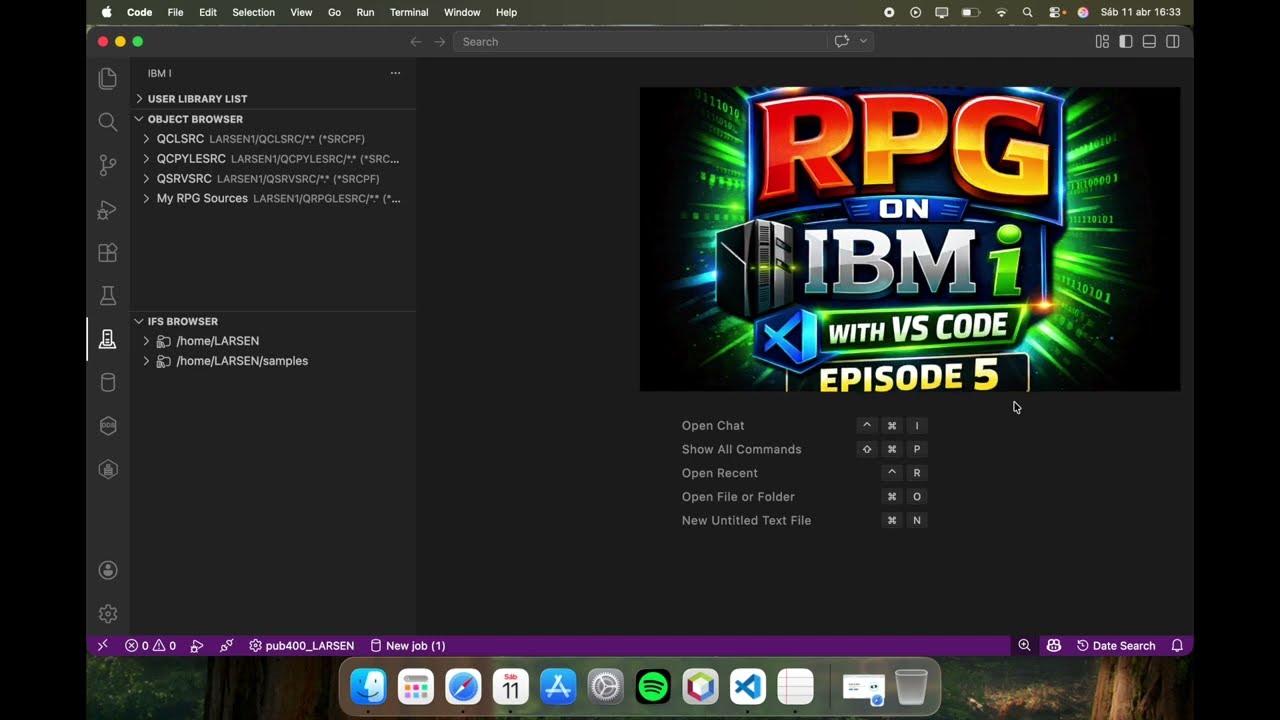
Task: Click Customize Layout icon in title bar
Action: coord(1102,41)
